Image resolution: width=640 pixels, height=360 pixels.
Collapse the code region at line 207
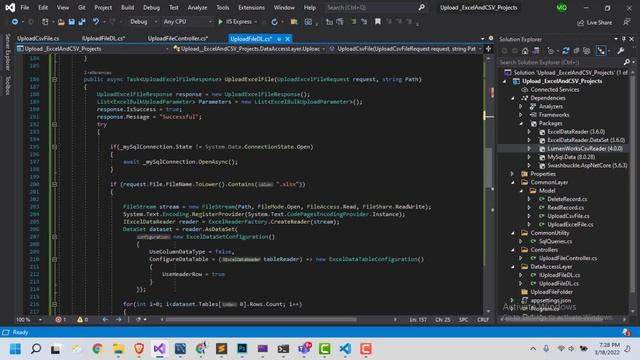[x=54, y=237]
